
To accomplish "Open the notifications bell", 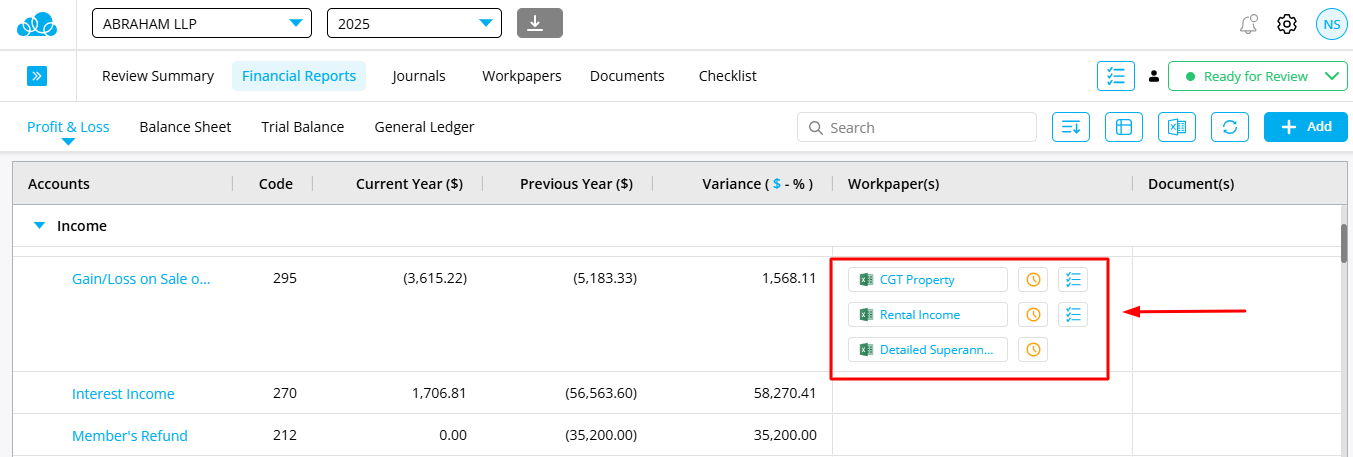I will click(x=1247, y=24).
